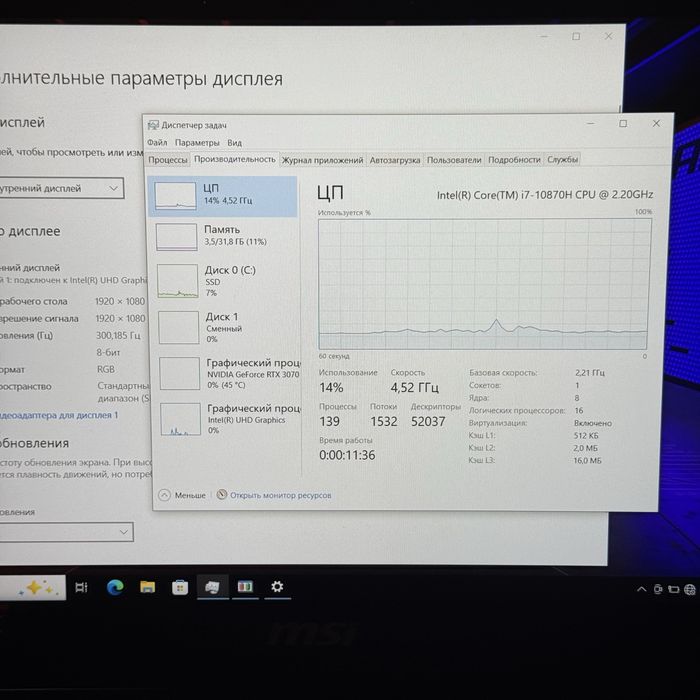Open the Вид menu

tap(234, 143)
